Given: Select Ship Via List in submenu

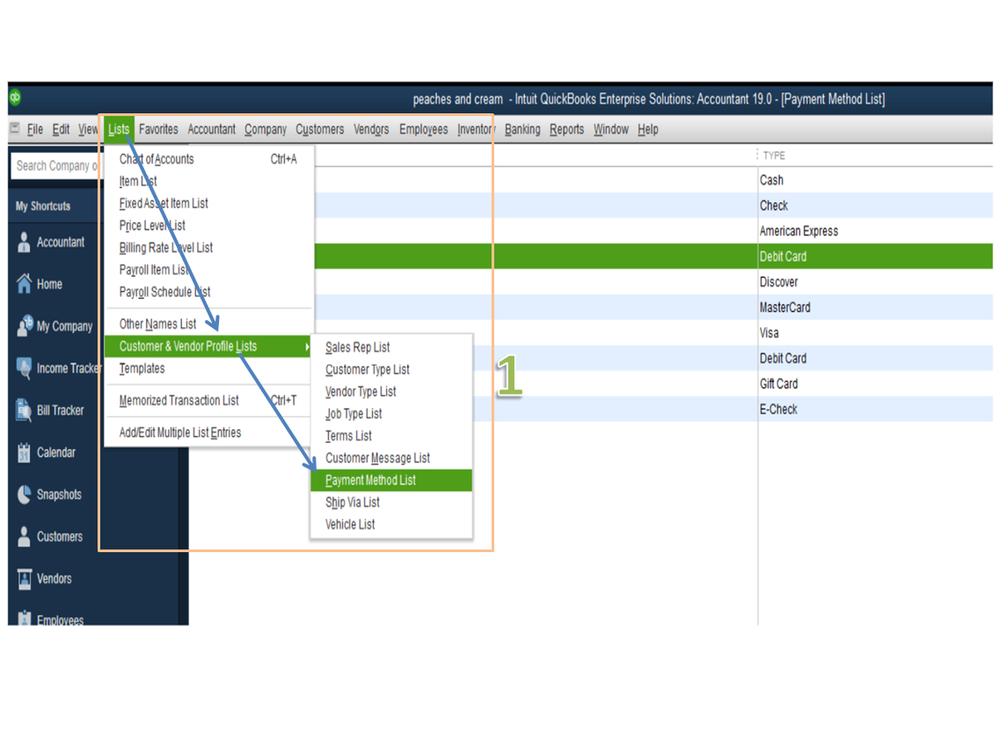Looking at the screenshot, I should coord(391,503).
